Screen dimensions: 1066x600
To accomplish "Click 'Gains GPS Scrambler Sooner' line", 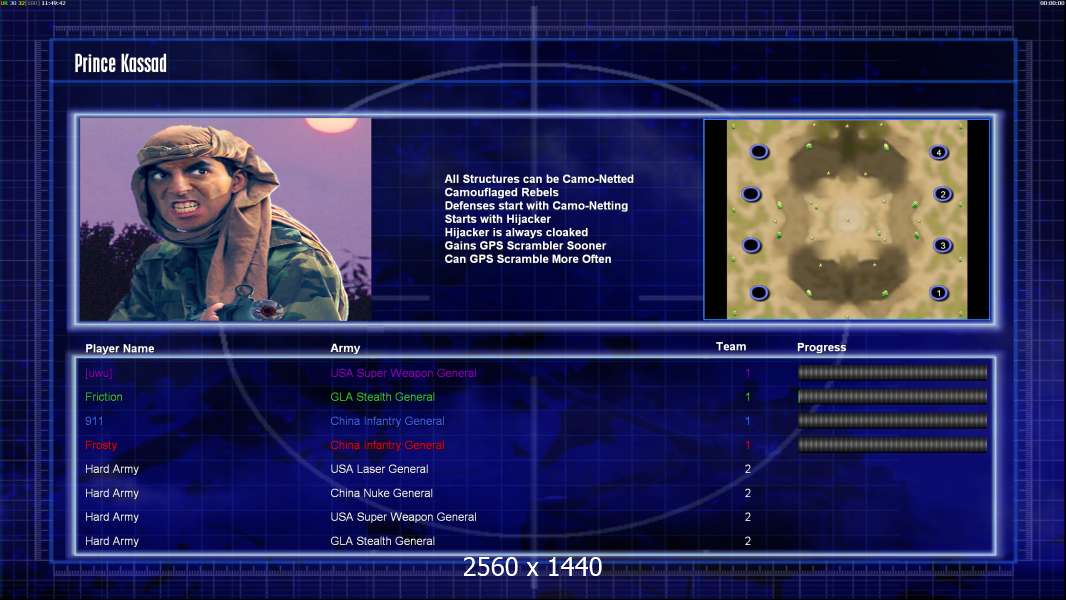I will point(526,245).
